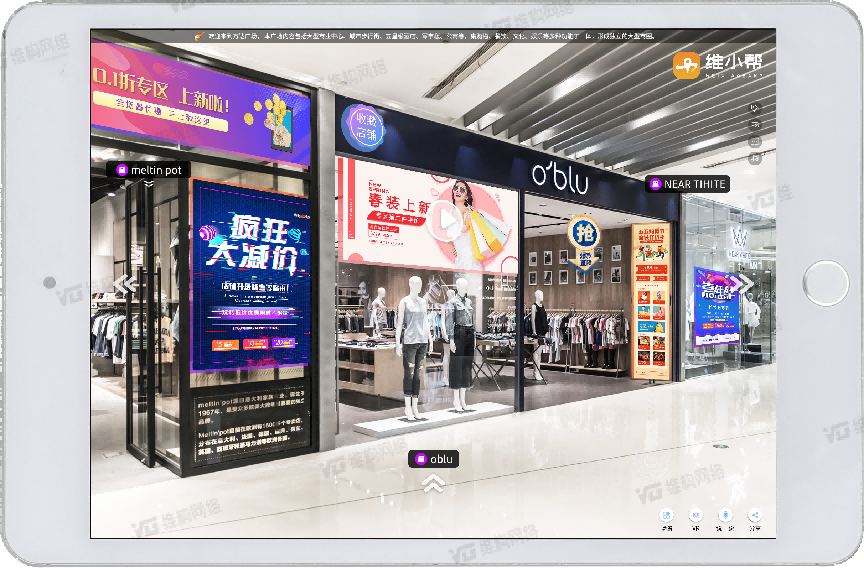The width and height of the screenshot is (864, 568).
Task: Move forward via up arrows below oblu label
Action: coord(434,484)
